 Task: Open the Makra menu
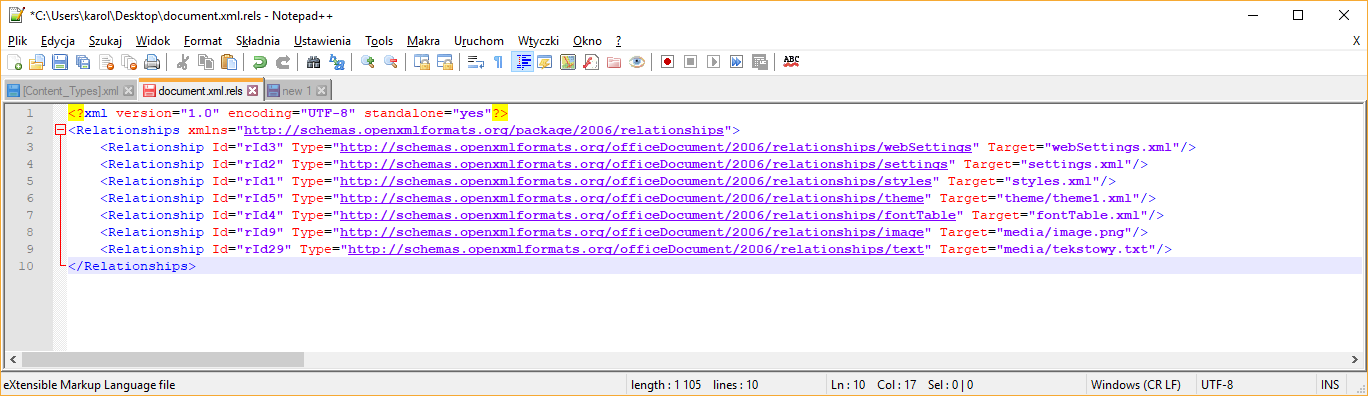[423, 40]
